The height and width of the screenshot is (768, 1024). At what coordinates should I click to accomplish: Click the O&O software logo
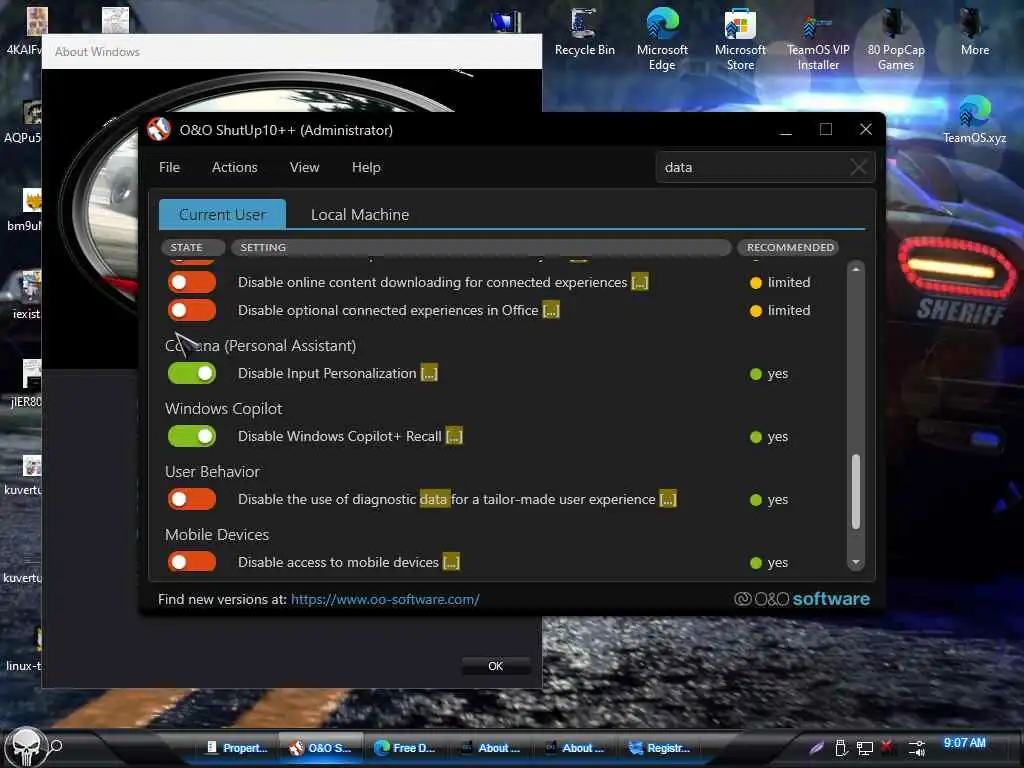(802, 599)
